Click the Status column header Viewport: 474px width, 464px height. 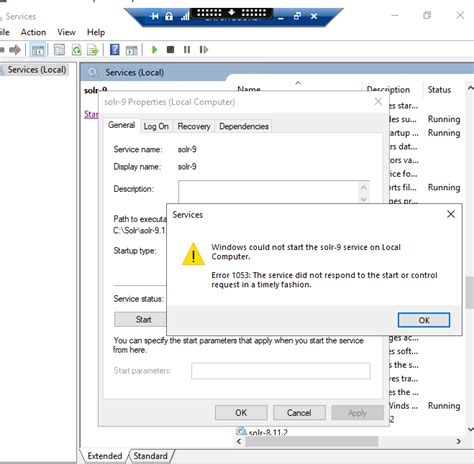439,90
